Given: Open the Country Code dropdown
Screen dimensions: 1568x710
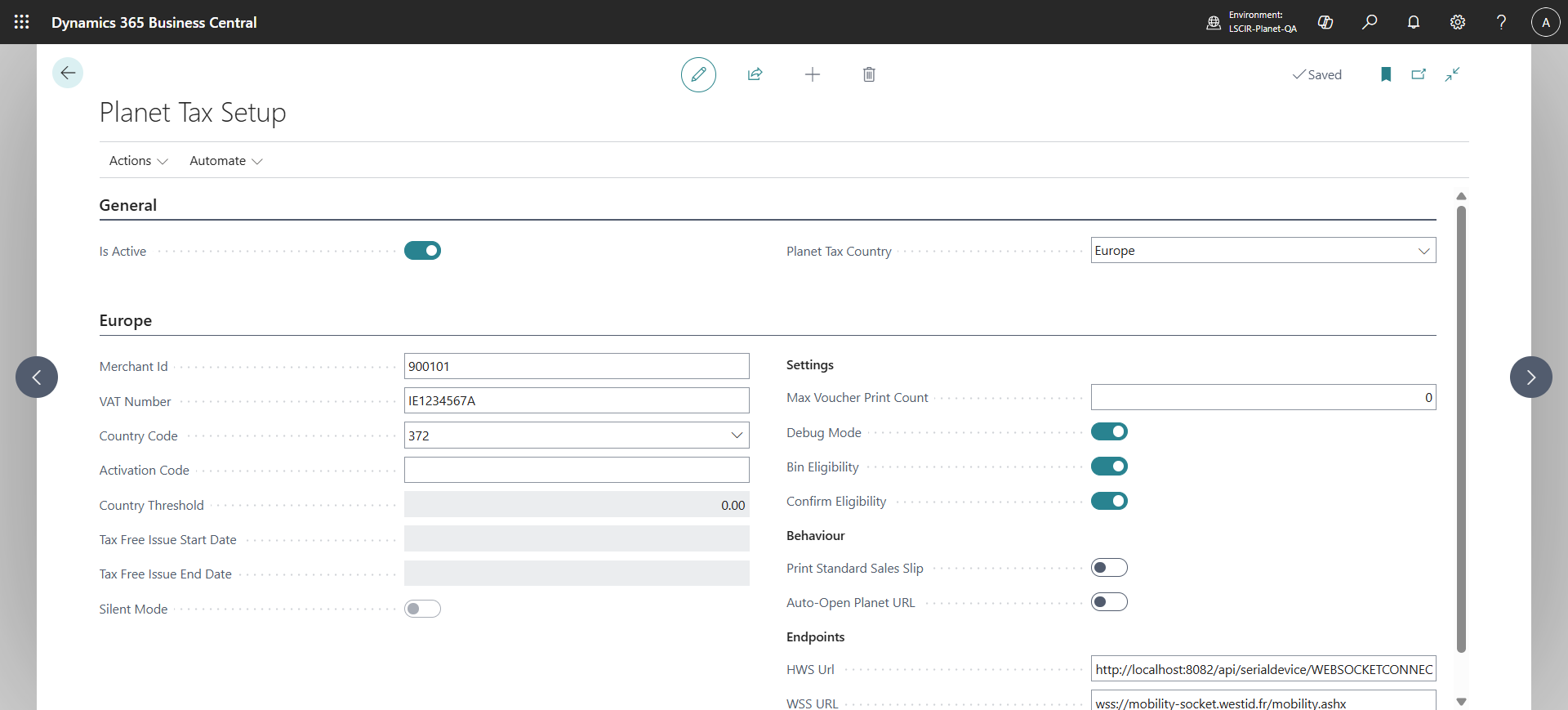Looking at the screenshot, I should [737, 435].
